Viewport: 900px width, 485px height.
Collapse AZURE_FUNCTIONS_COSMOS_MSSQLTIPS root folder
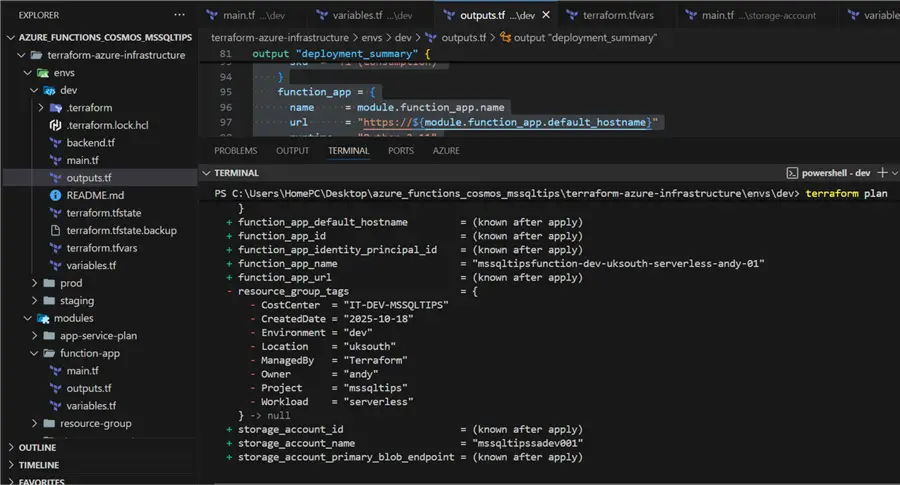point(11,37)
